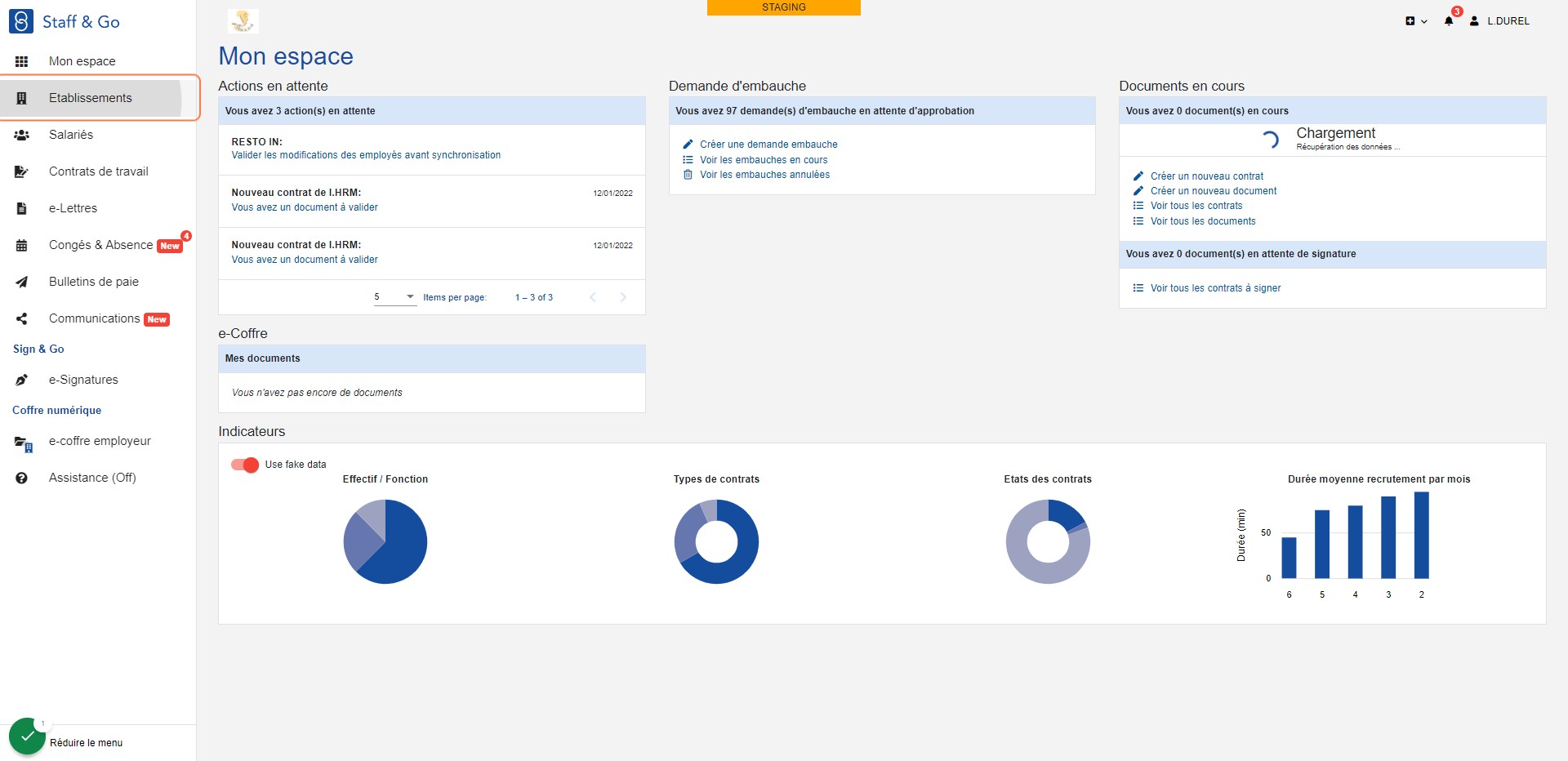The image size is (1568, 761).
Task: Click the Salariés people icon
Action: click(22, 135)
